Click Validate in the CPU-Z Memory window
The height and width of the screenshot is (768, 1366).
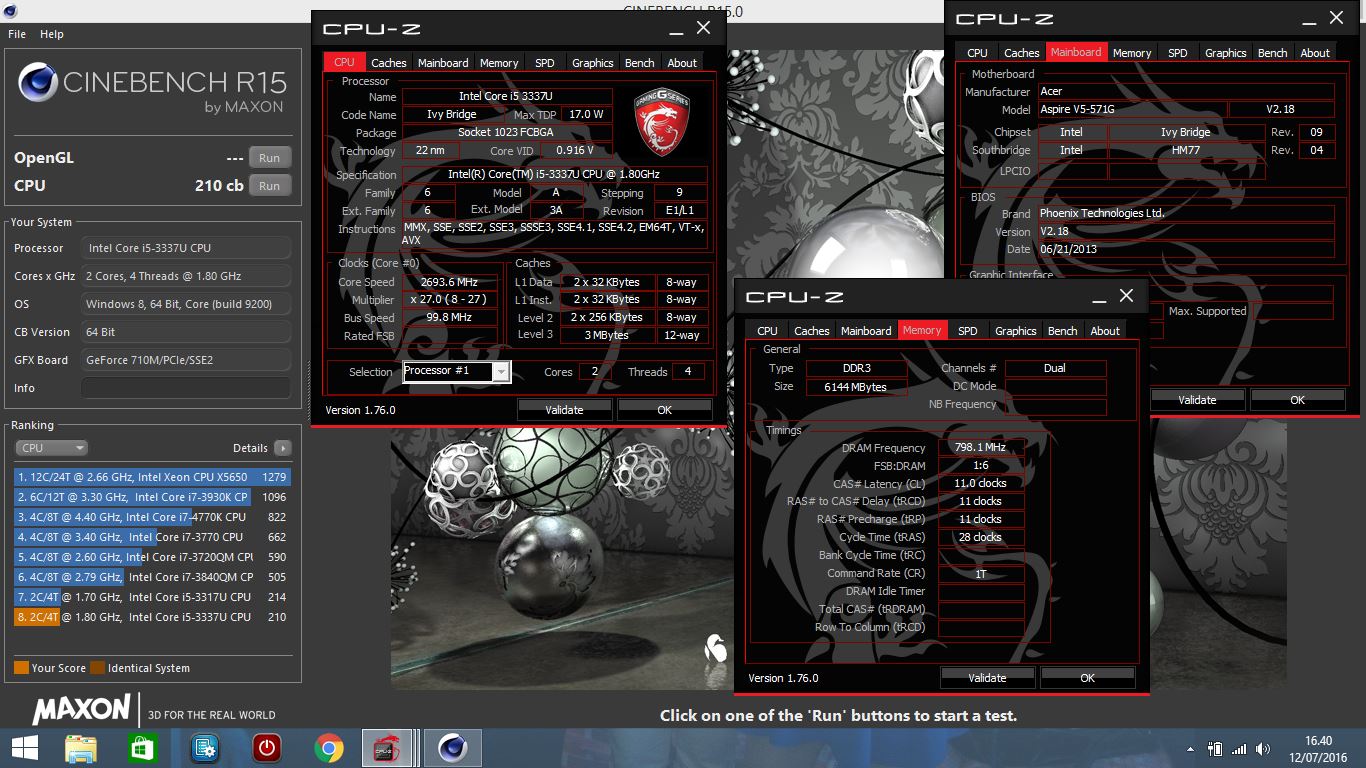(987, 677)
